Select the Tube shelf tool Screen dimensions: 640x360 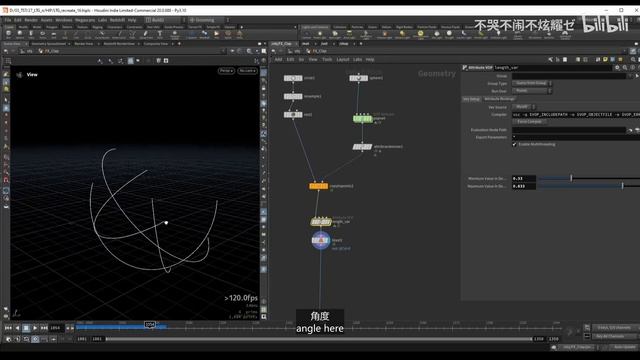[31, 34]
